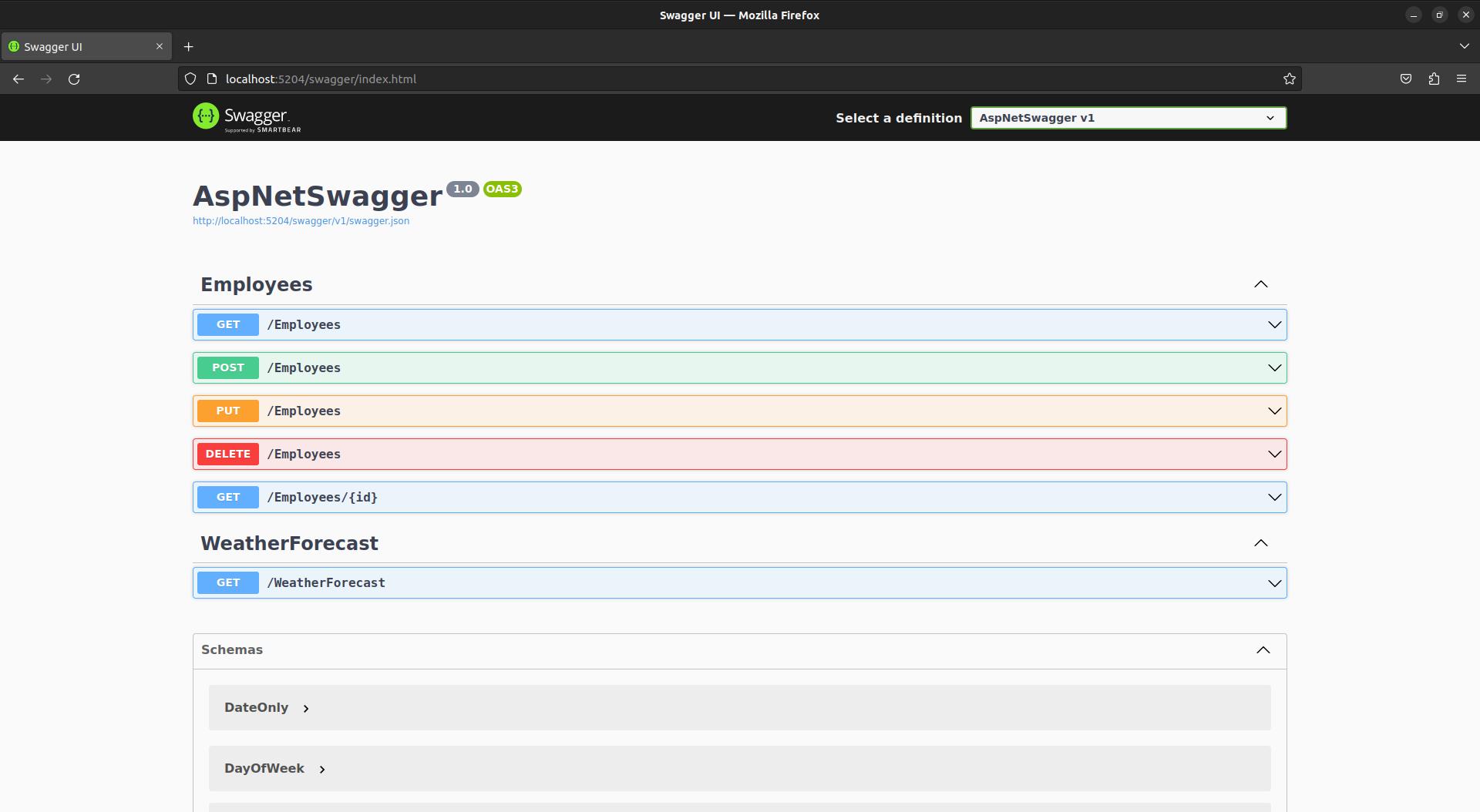
Task: Open the Firefox extensions icon
Action: 1434,79
